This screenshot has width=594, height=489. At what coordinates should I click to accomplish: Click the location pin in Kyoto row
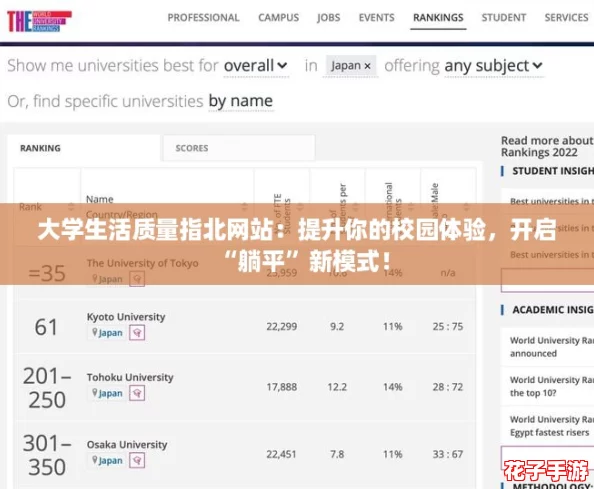(x=95, y=332)
